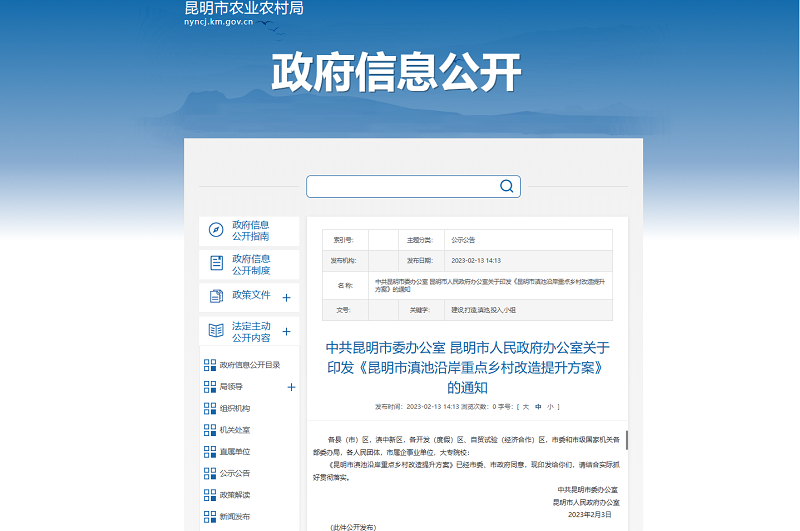The height and width of the screenshot is (531, 800).
Task: Click the files icon beside 政策文件
Action: [216, 296]
